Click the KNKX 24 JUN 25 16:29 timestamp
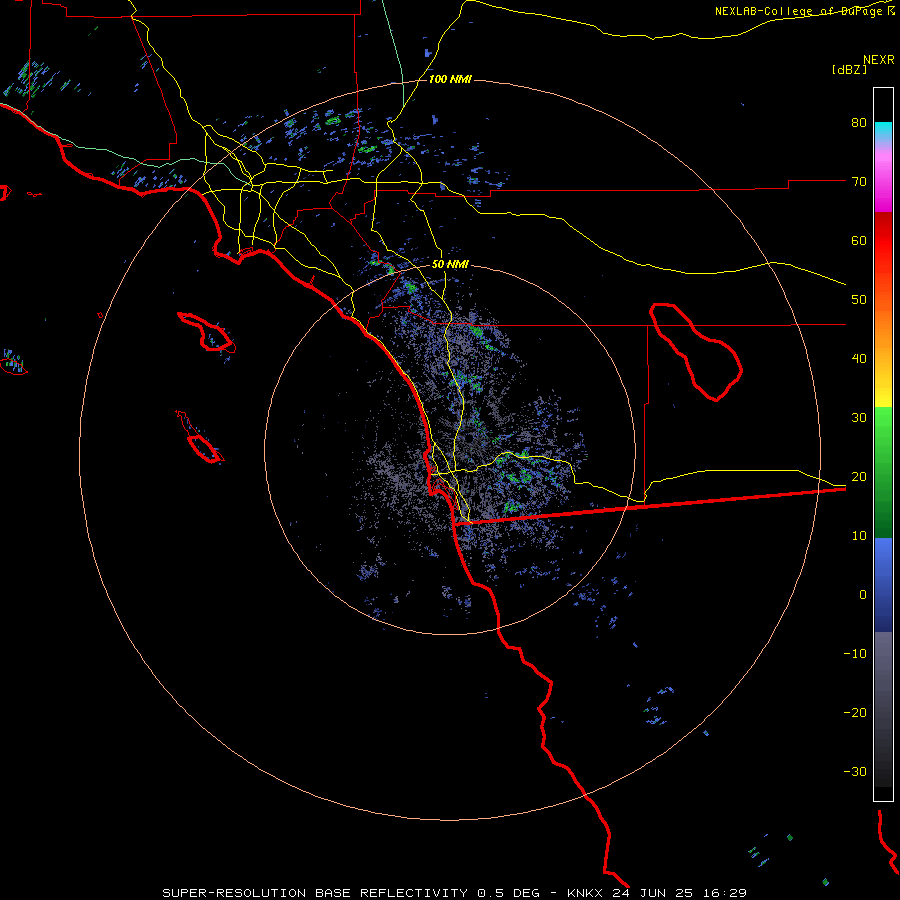This screenshot has height=900, width=900. (657, 893)
